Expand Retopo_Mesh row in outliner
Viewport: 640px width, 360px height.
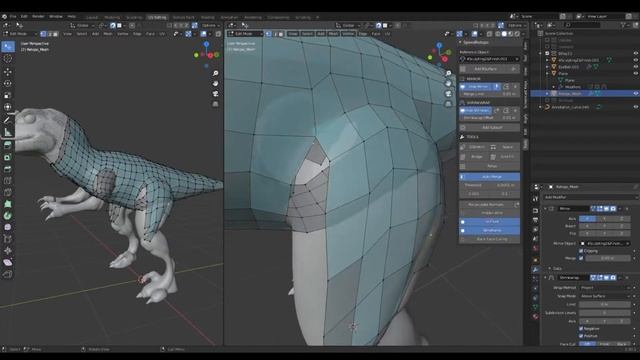point(547,93)
